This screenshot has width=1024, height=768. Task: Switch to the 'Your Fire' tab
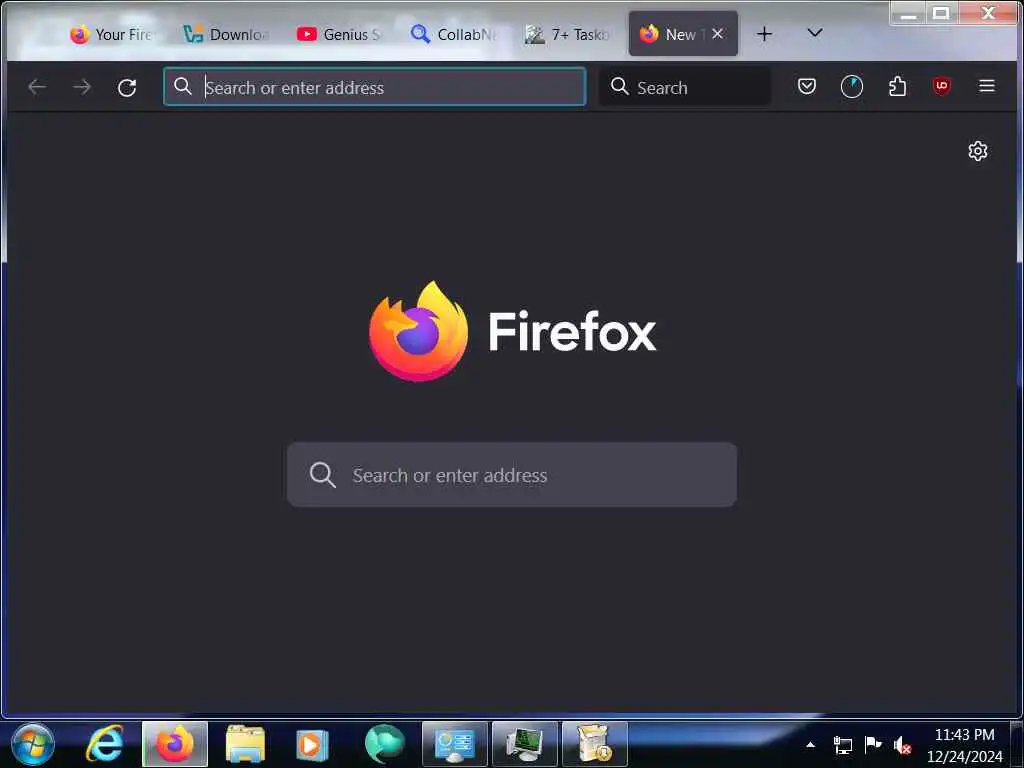coord(111,34)
